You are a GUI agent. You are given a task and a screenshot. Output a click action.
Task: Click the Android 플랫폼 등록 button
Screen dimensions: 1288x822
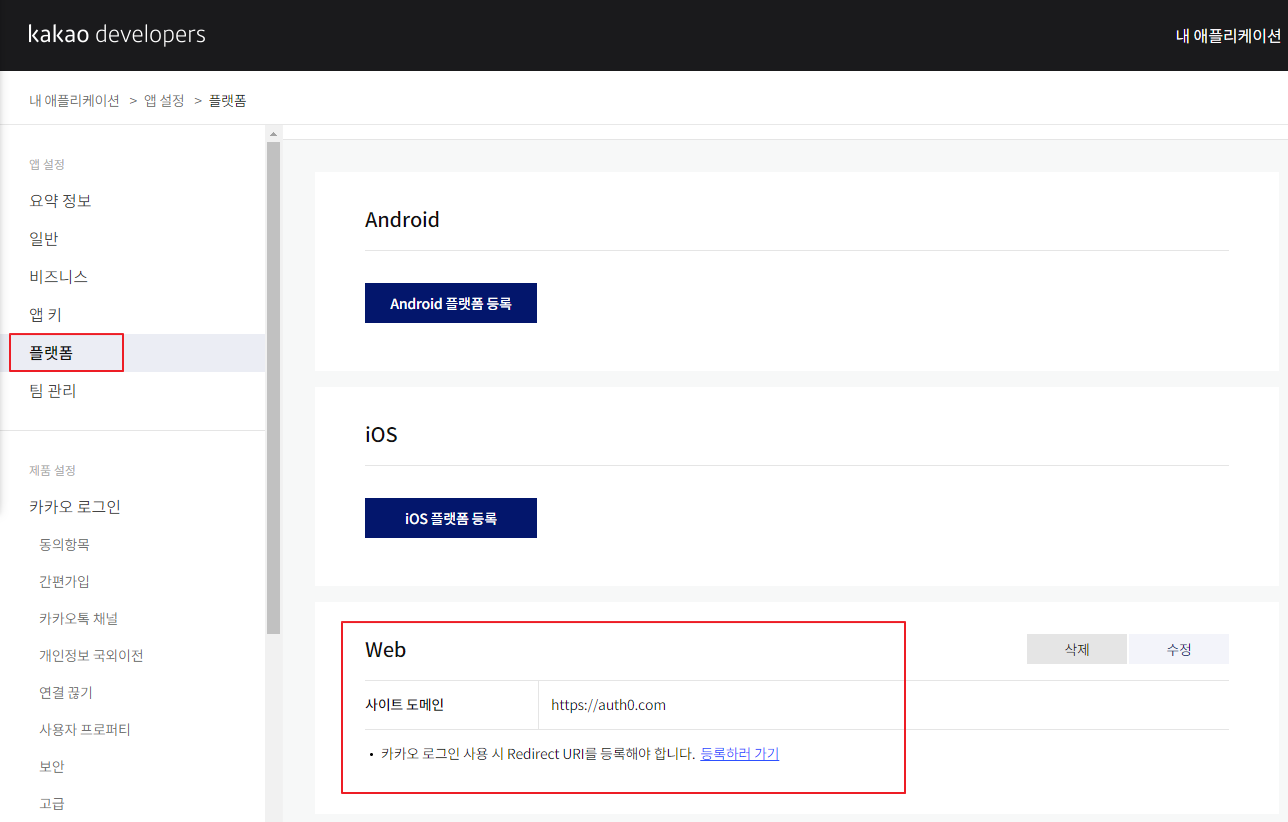click(451, 303)
